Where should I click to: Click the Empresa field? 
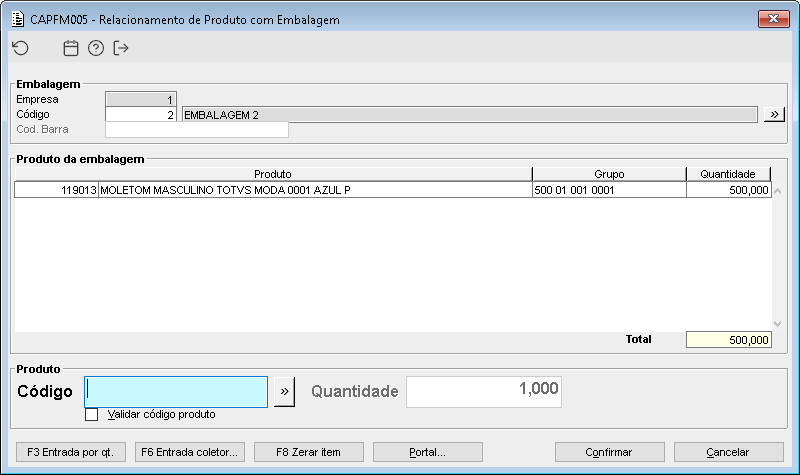[x=141, y=99]
